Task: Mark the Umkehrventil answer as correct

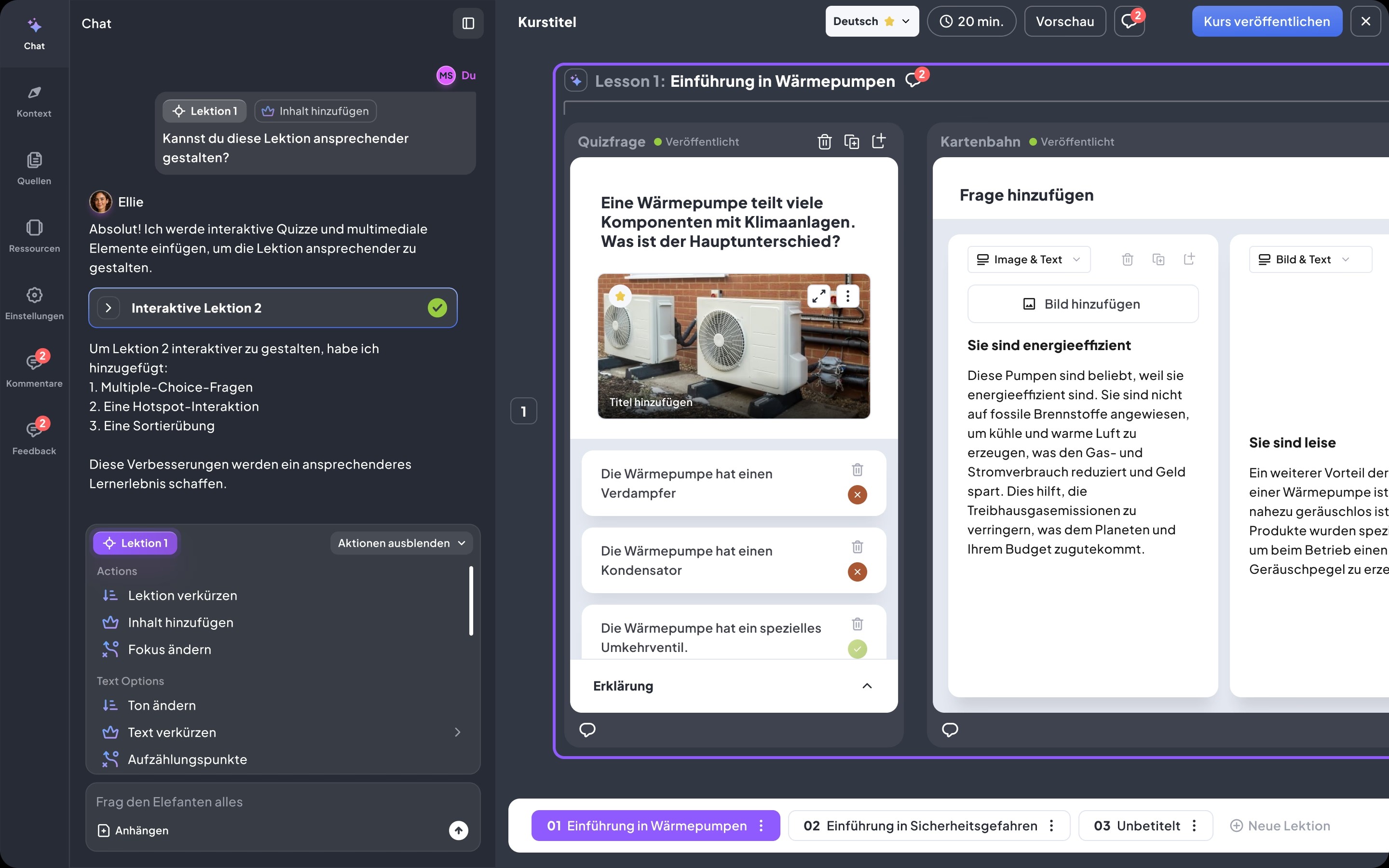Action: (x=857, y=649)
